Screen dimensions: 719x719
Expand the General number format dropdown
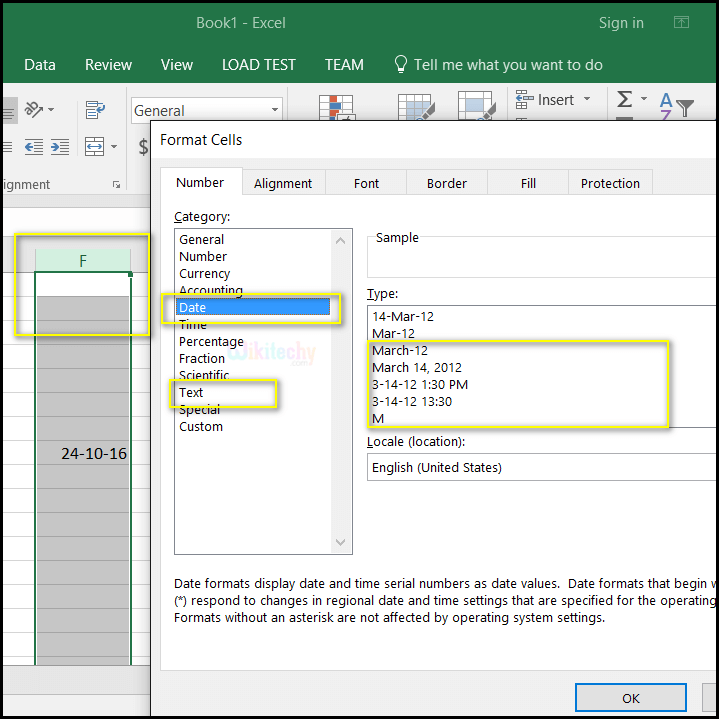(275, 110)
